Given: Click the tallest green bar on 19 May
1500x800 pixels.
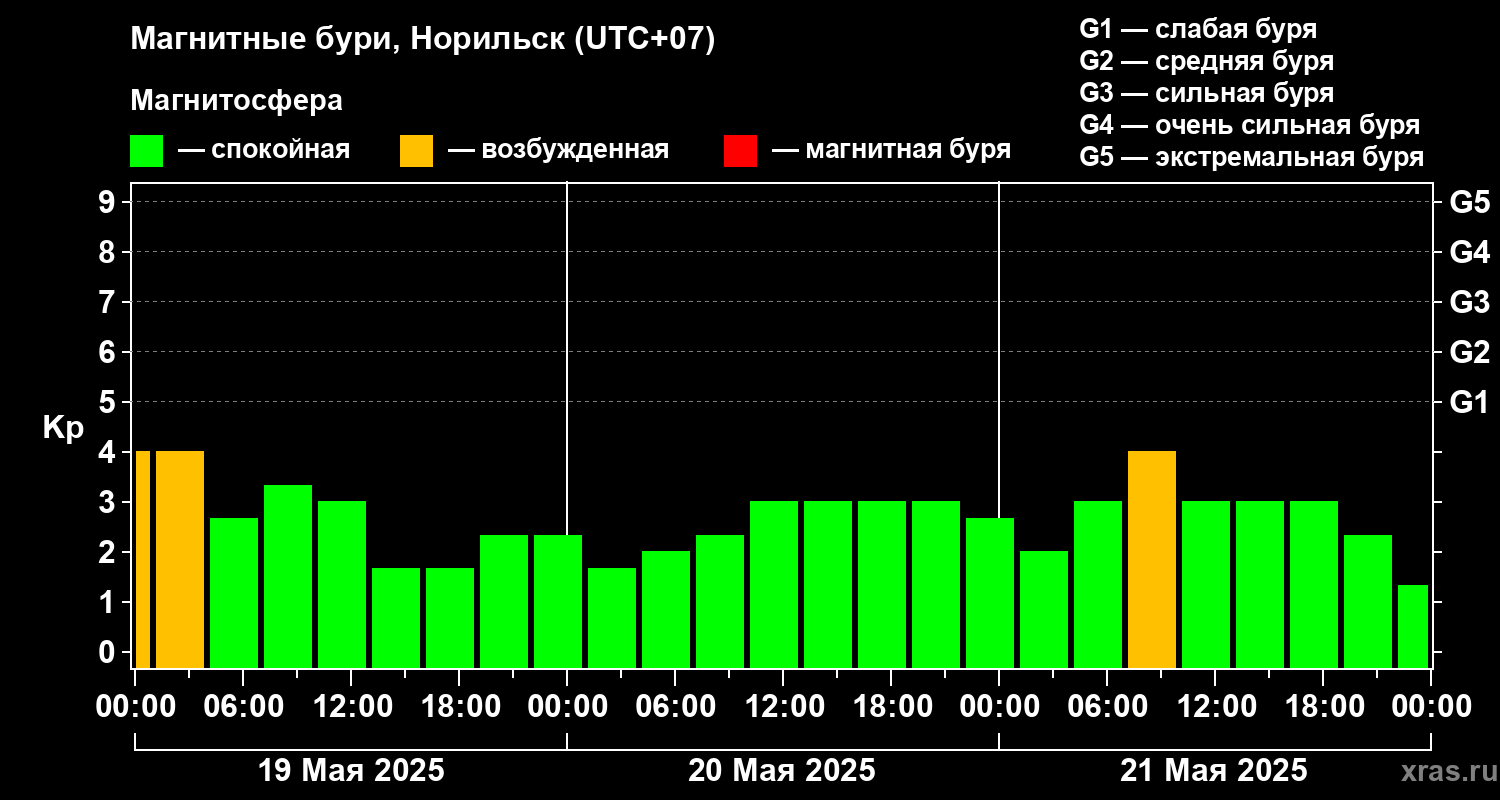Looking at the screenshot, I should click(x=288, y=576).
